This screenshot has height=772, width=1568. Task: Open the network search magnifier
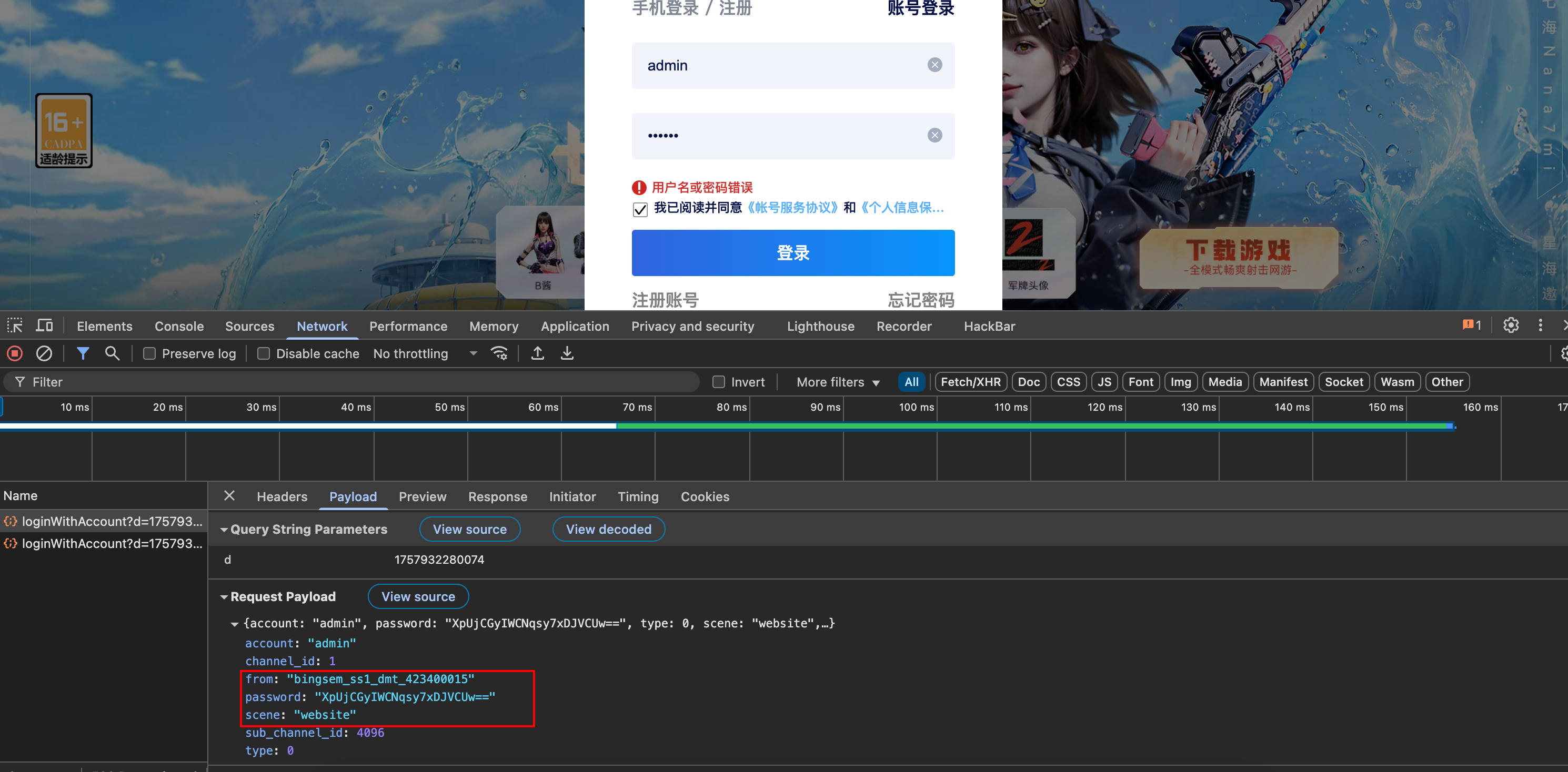(x=112, y=353)
